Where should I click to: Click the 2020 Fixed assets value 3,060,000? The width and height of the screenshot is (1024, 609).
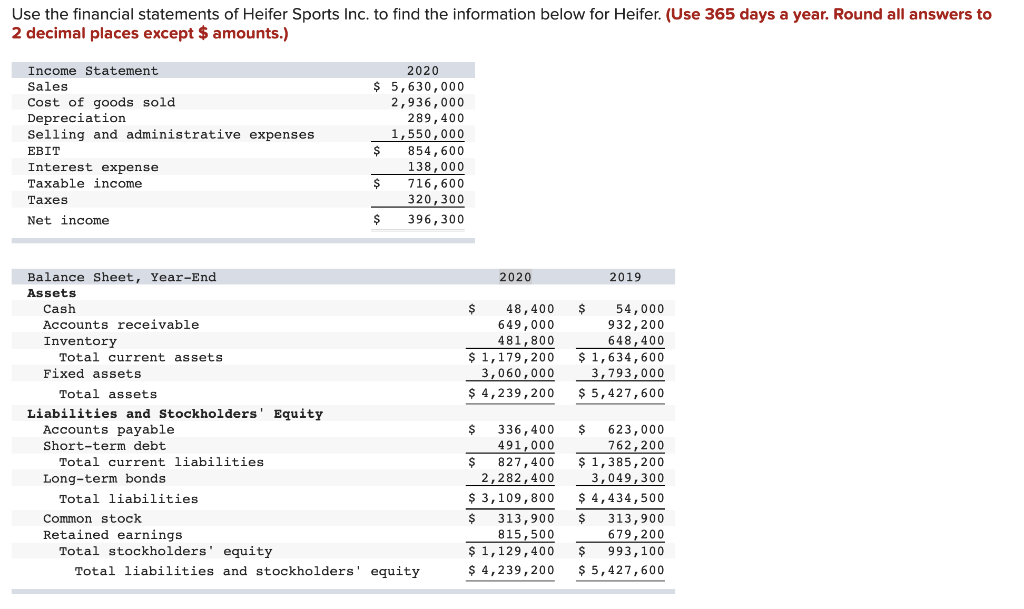(x=517, y=373)
